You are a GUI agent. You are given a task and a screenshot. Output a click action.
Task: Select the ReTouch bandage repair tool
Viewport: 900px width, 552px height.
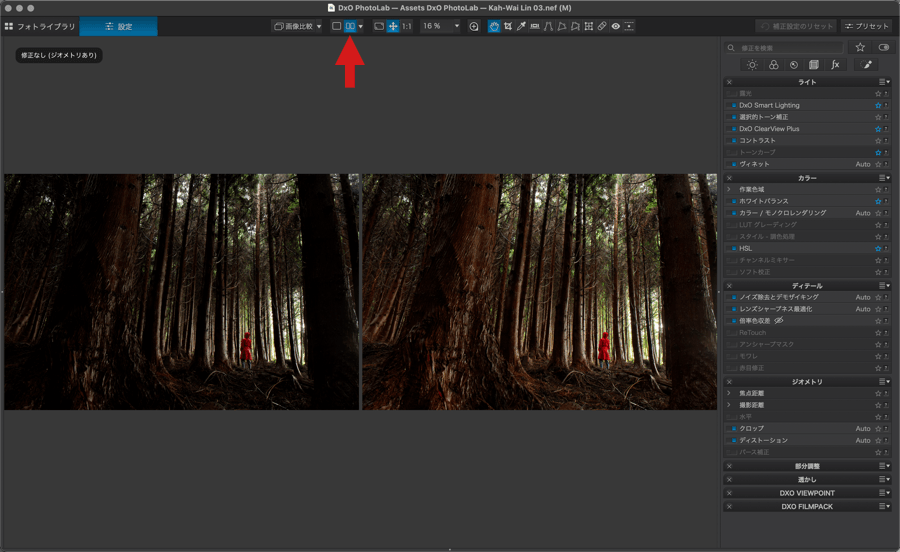(x=602, y=26)
